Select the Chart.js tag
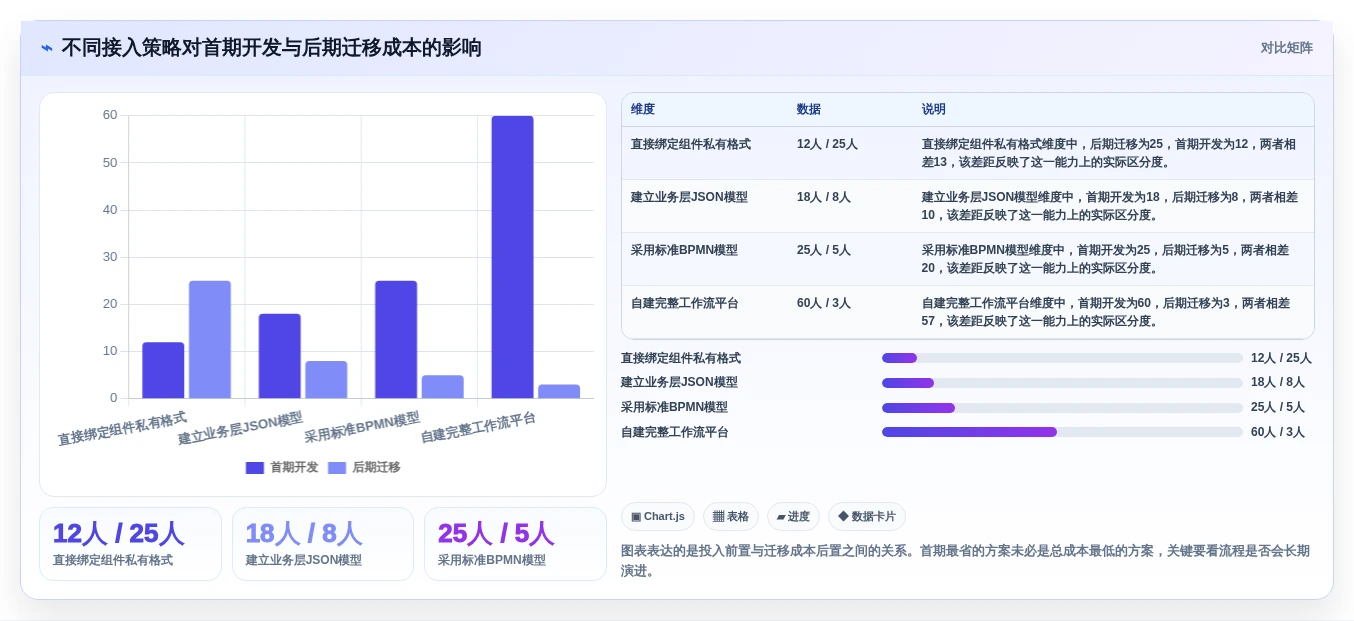The image size is (1354, 621). pos(658,517)
